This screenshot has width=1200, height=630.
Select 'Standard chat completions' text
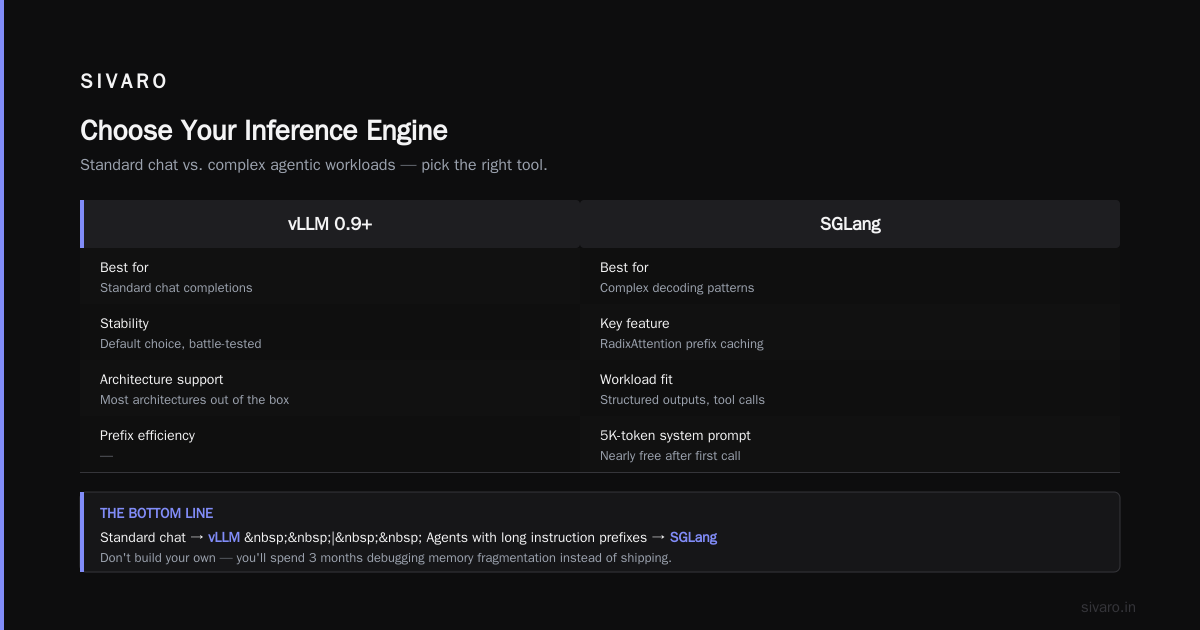[x=176, y=288]
